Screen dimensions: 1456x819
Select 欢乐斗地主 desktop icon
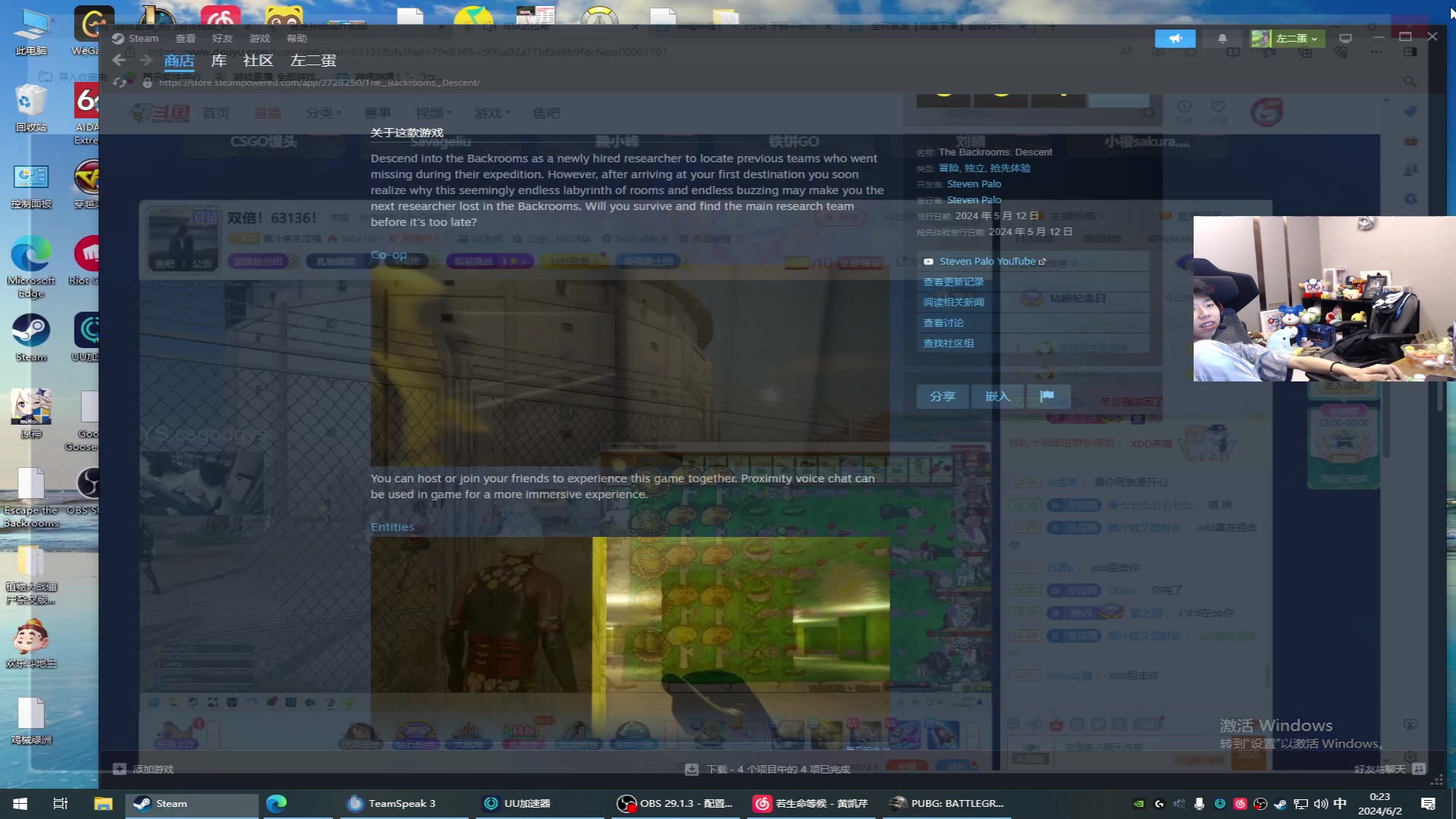(31, 645)
